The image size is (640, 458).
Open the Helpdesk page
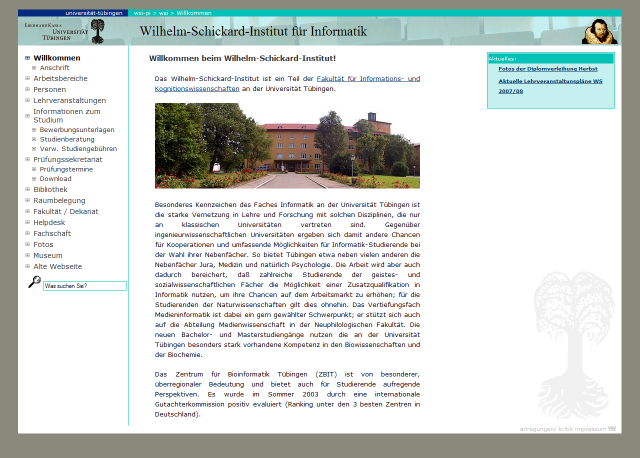49,222
